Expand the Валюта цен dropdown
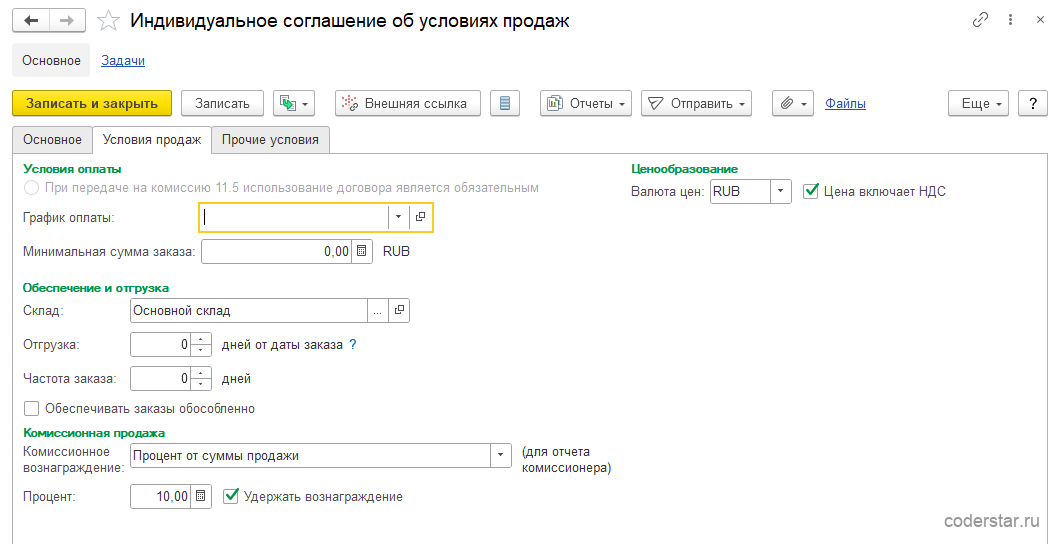The image size is (1064, 544). click(x=780, y=191)
